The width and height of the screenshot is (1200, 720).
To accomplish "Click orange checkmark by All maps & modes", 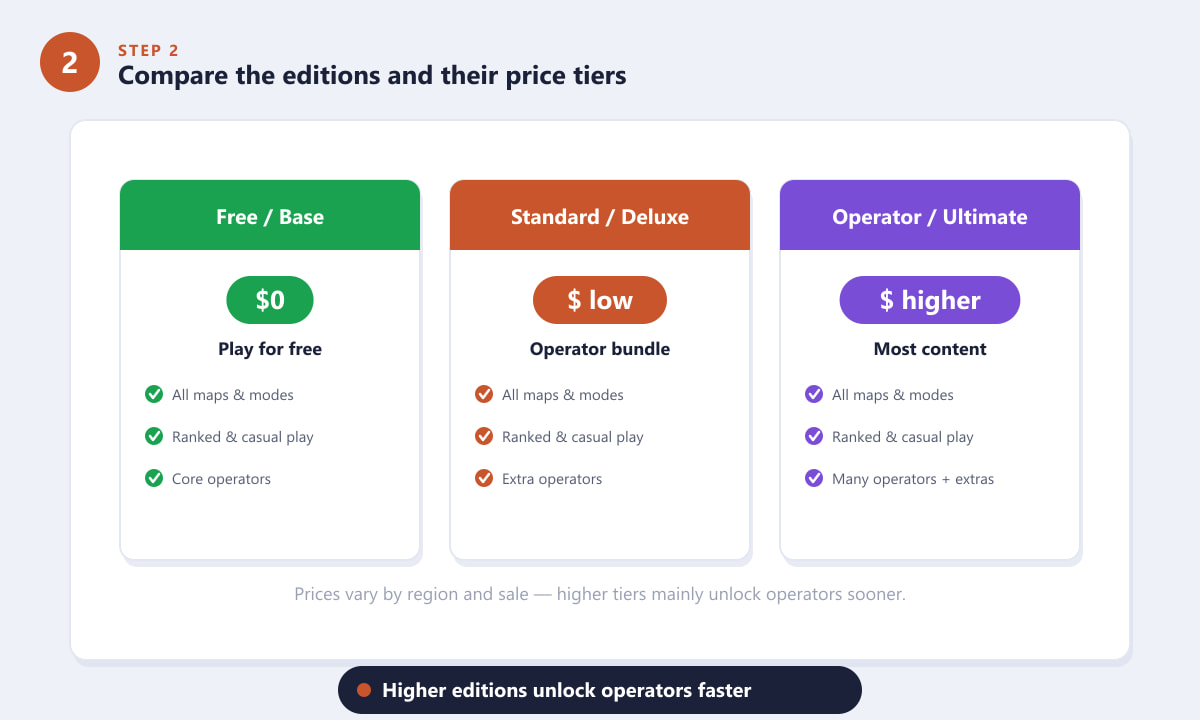I will click(x=484, y=394).
